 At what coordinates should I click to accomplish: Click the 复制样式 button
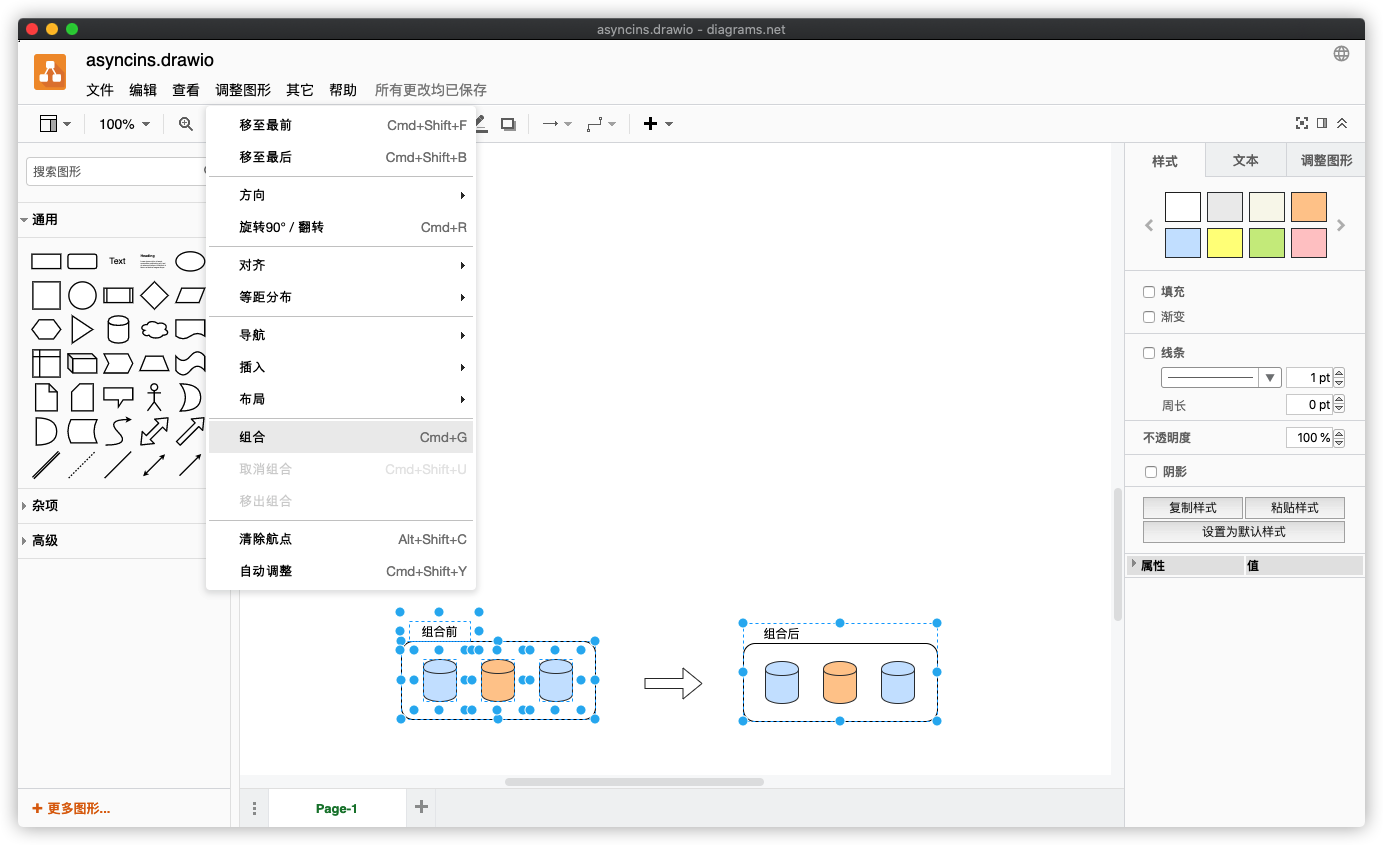point(1192,508)
